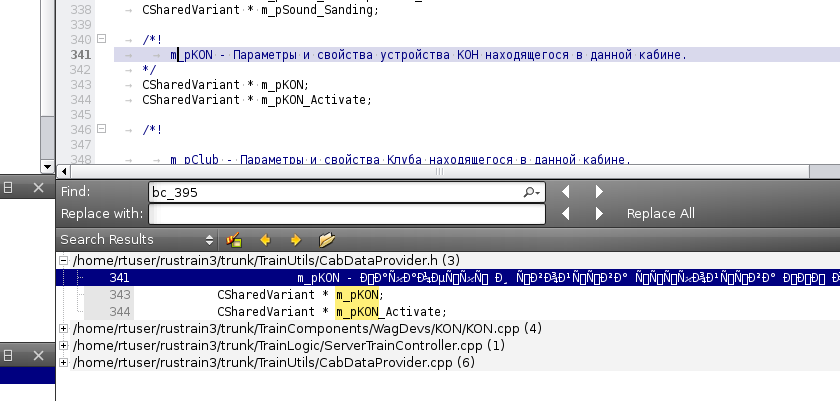The image size is (840, 401).
Task: Go to next search result (right orange arrow)
Action: tap(295, 240)
